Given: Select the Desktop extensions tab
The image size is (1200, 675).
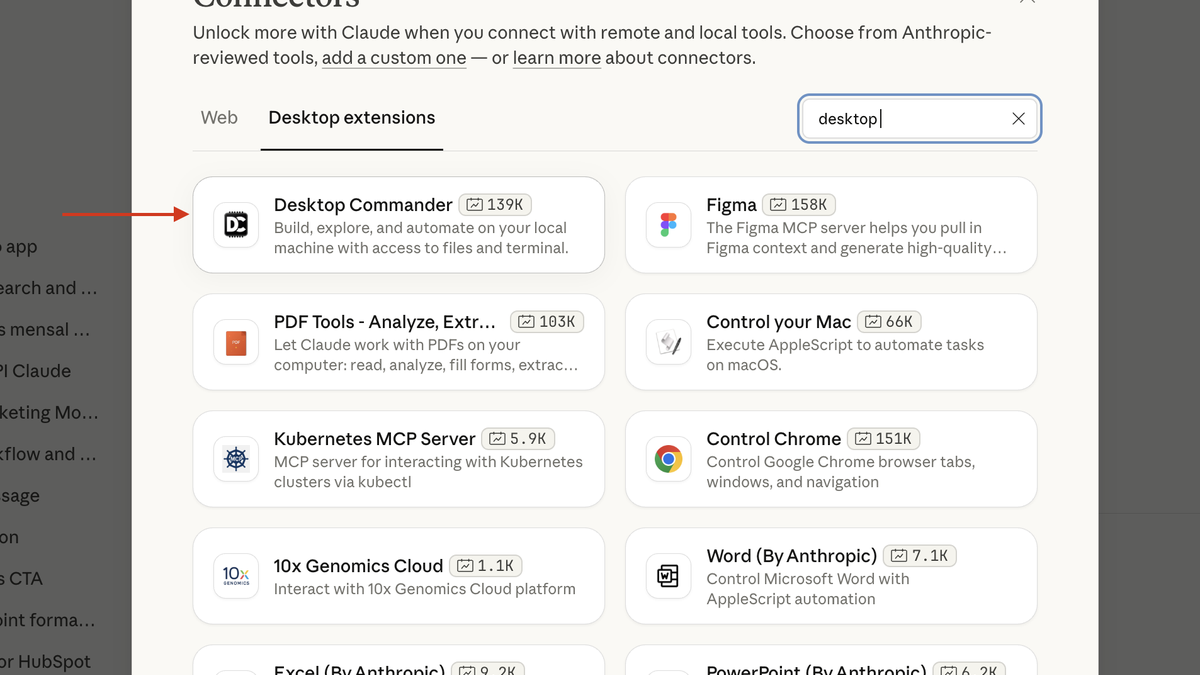Looking at the screenshot, I should click(x=352, y=118).
